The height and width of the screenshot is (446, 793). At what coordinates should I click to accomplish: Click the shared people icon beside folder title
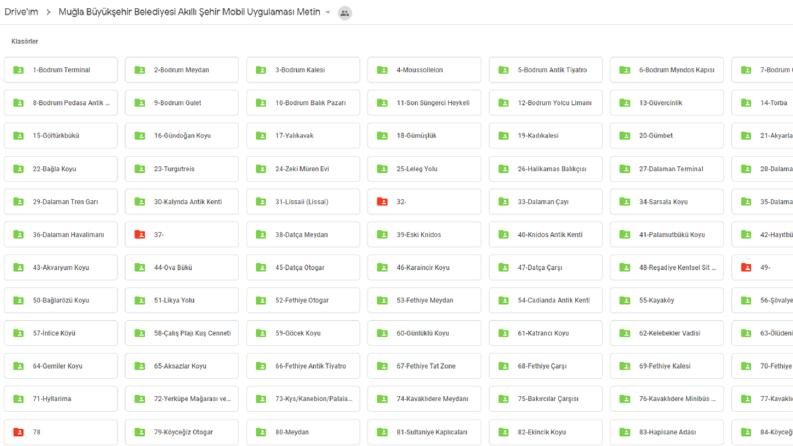tap(344, 13)
